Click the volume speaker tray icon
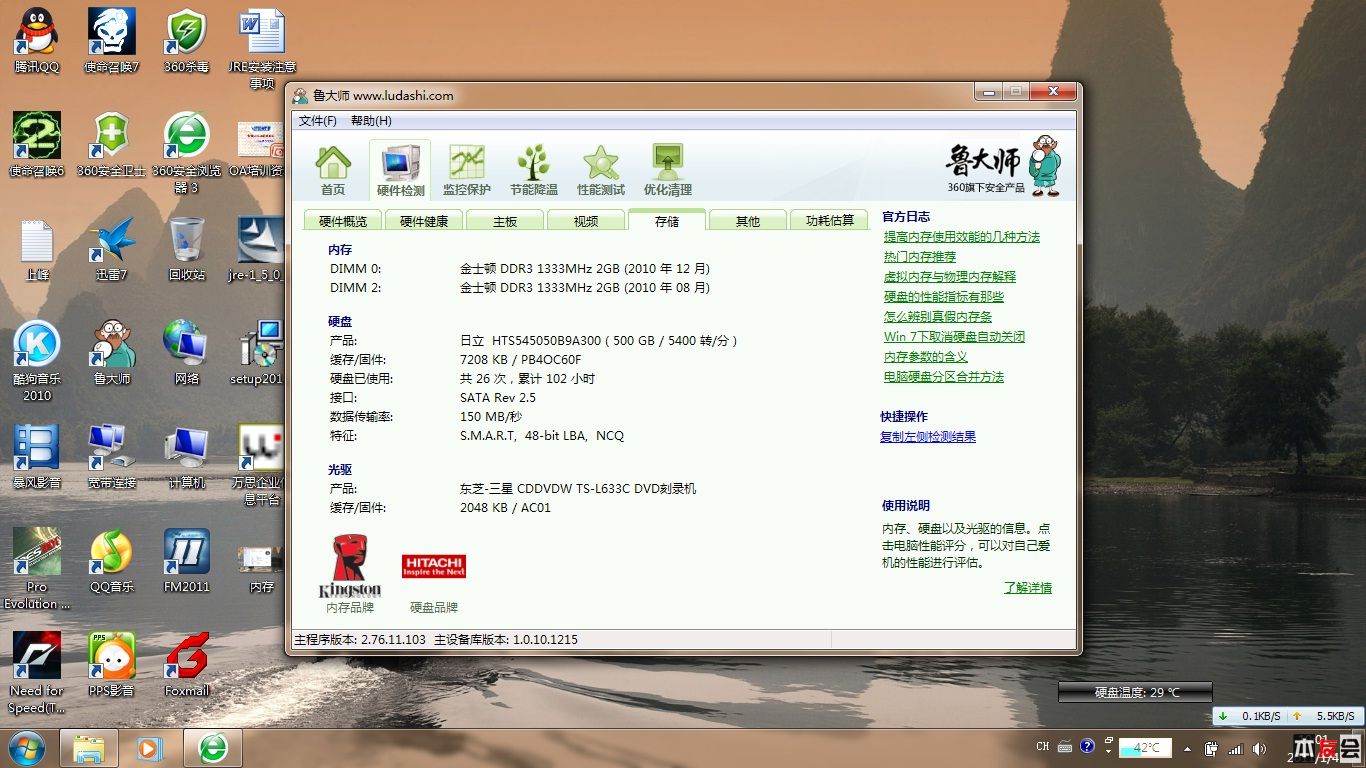The width and height of the screenshot is (1366, 768). [x=1258, y=748]
